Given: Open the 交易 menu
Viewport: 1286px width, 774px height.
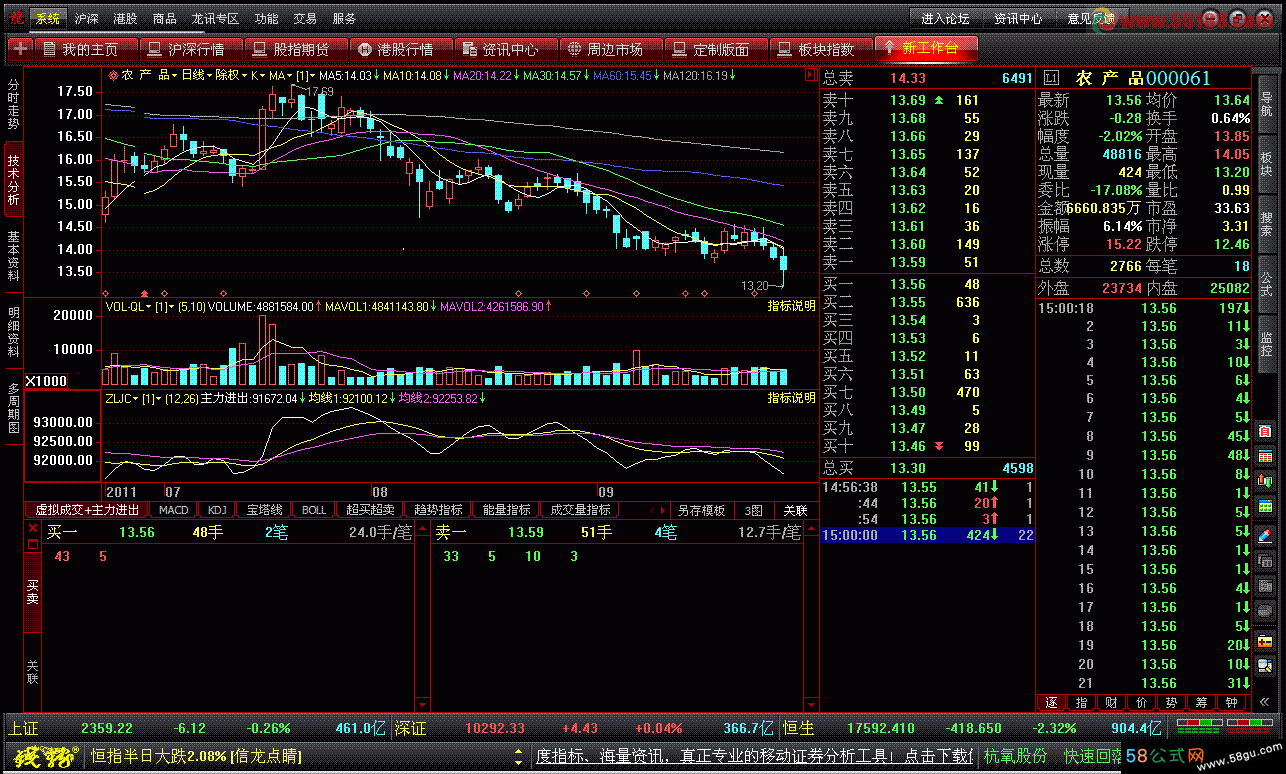Looking at the screenshot, I should [x=305, y=18].
